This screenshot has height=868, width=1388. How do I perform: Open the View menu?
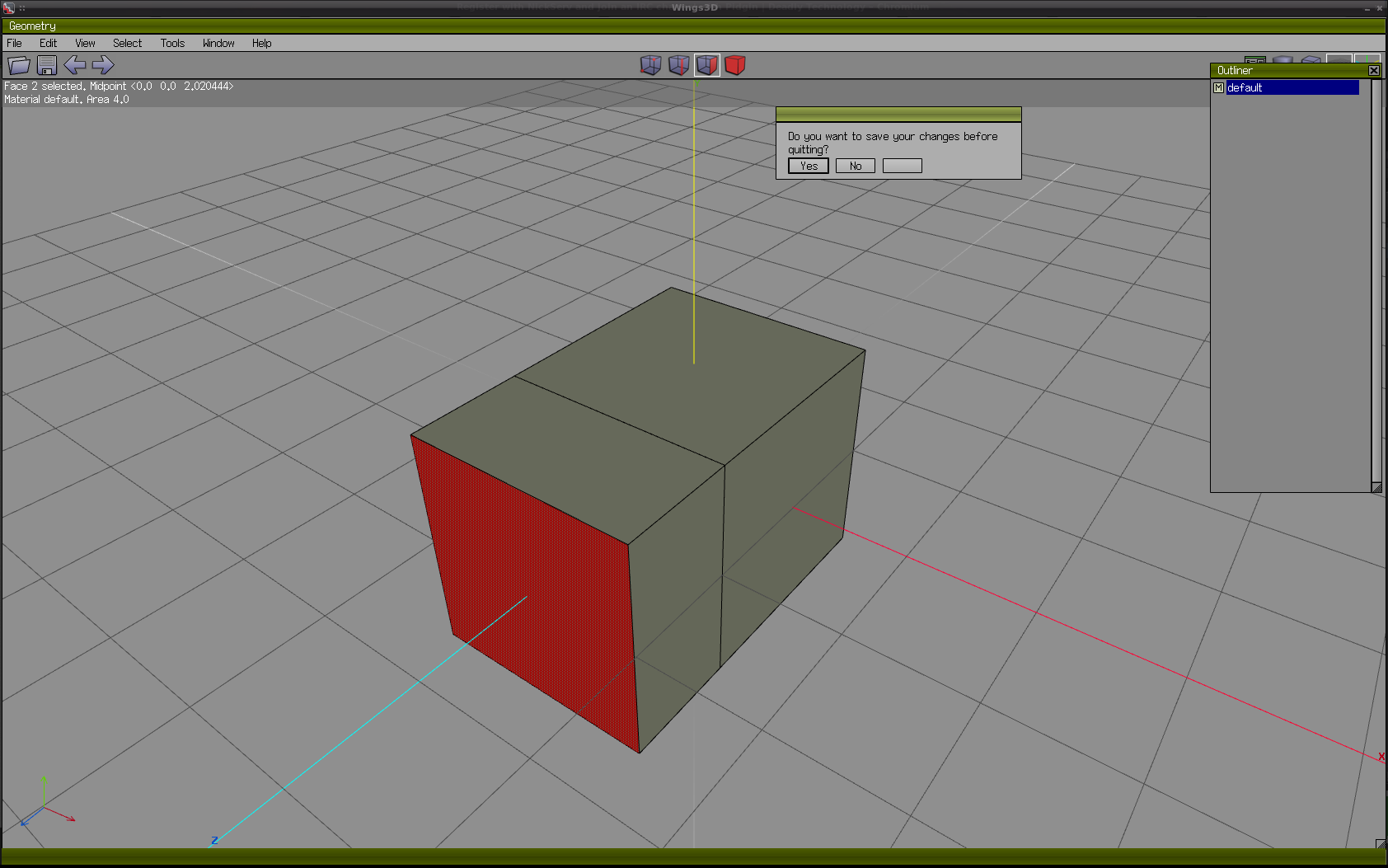coord(85,43)
